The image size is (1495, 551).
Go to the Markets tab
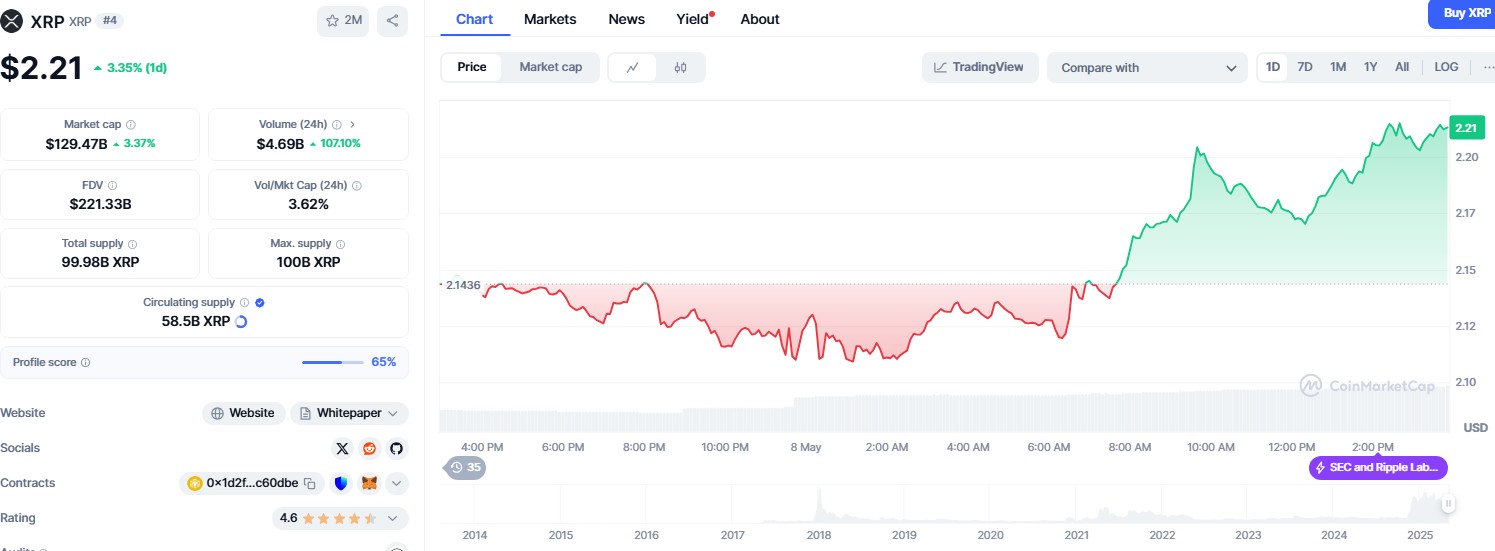click(x=550, y=19)
